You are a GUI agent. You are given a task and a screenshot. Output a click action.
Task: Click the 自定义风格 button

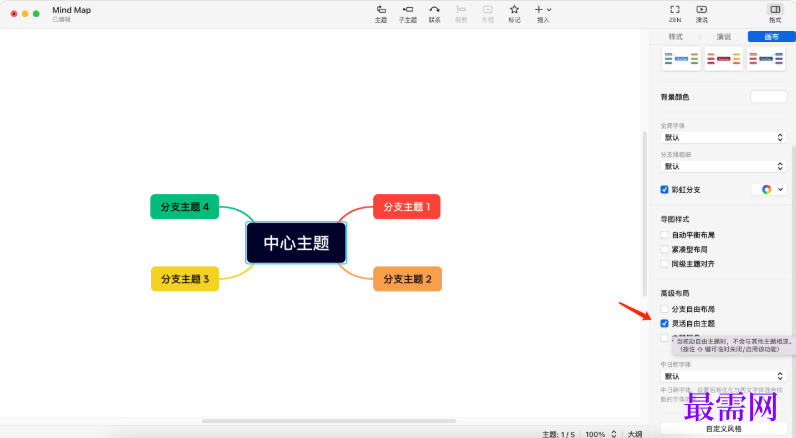click(723, 429)
